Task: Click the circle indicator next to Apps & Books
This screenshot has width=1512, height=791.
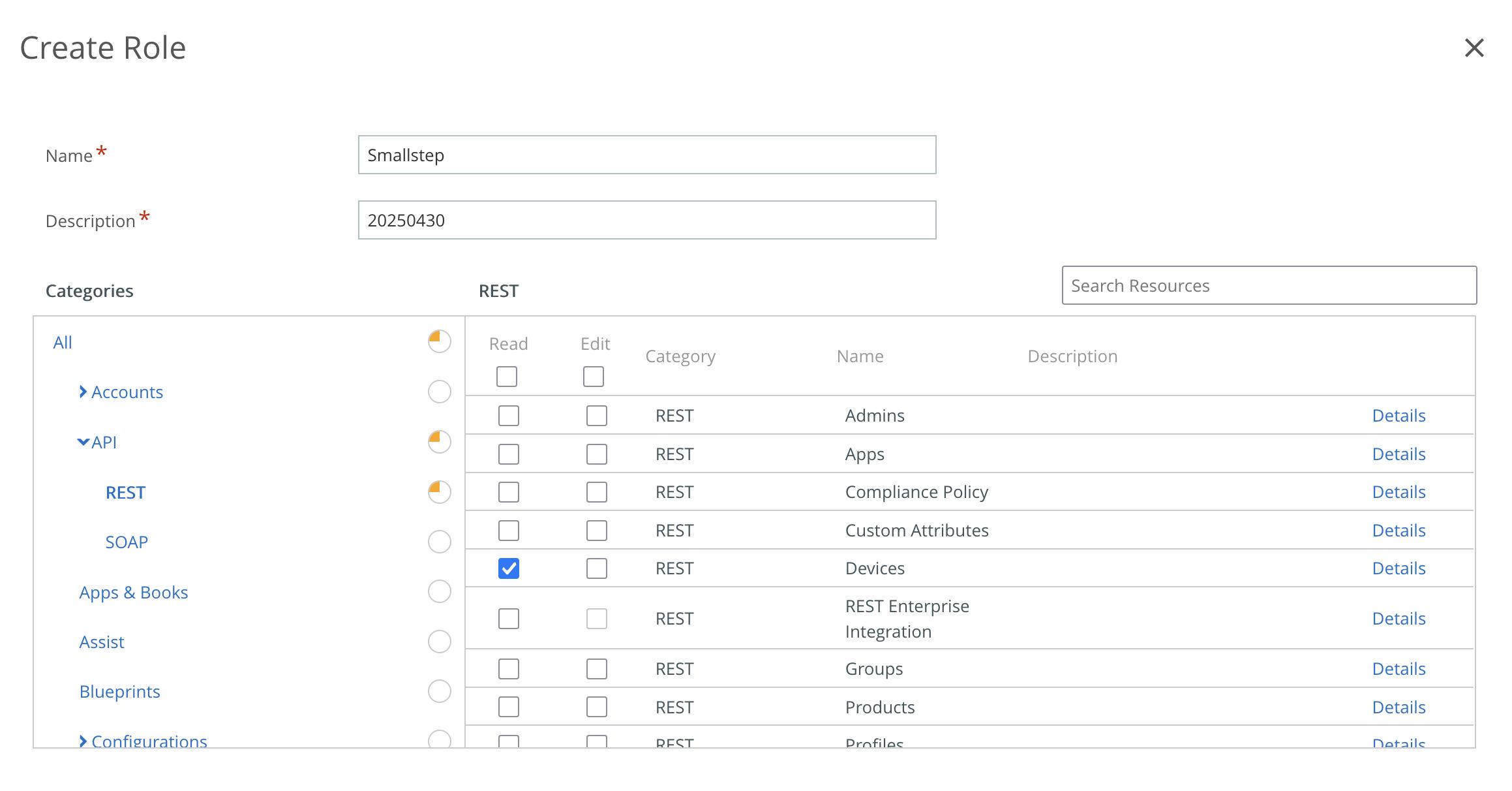Action: point(438,592)
